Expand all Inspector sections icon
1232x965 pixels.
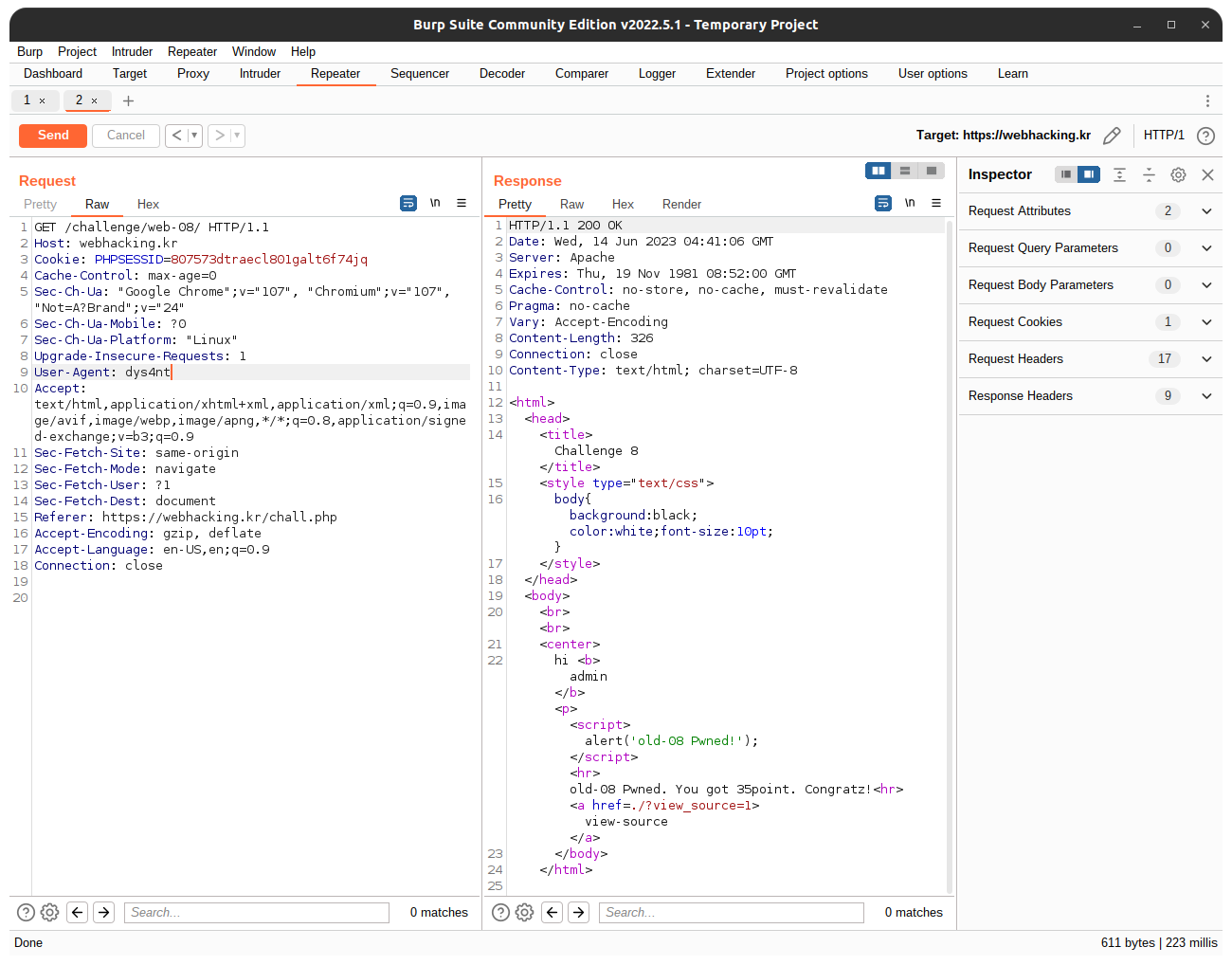click(1119, 174)
